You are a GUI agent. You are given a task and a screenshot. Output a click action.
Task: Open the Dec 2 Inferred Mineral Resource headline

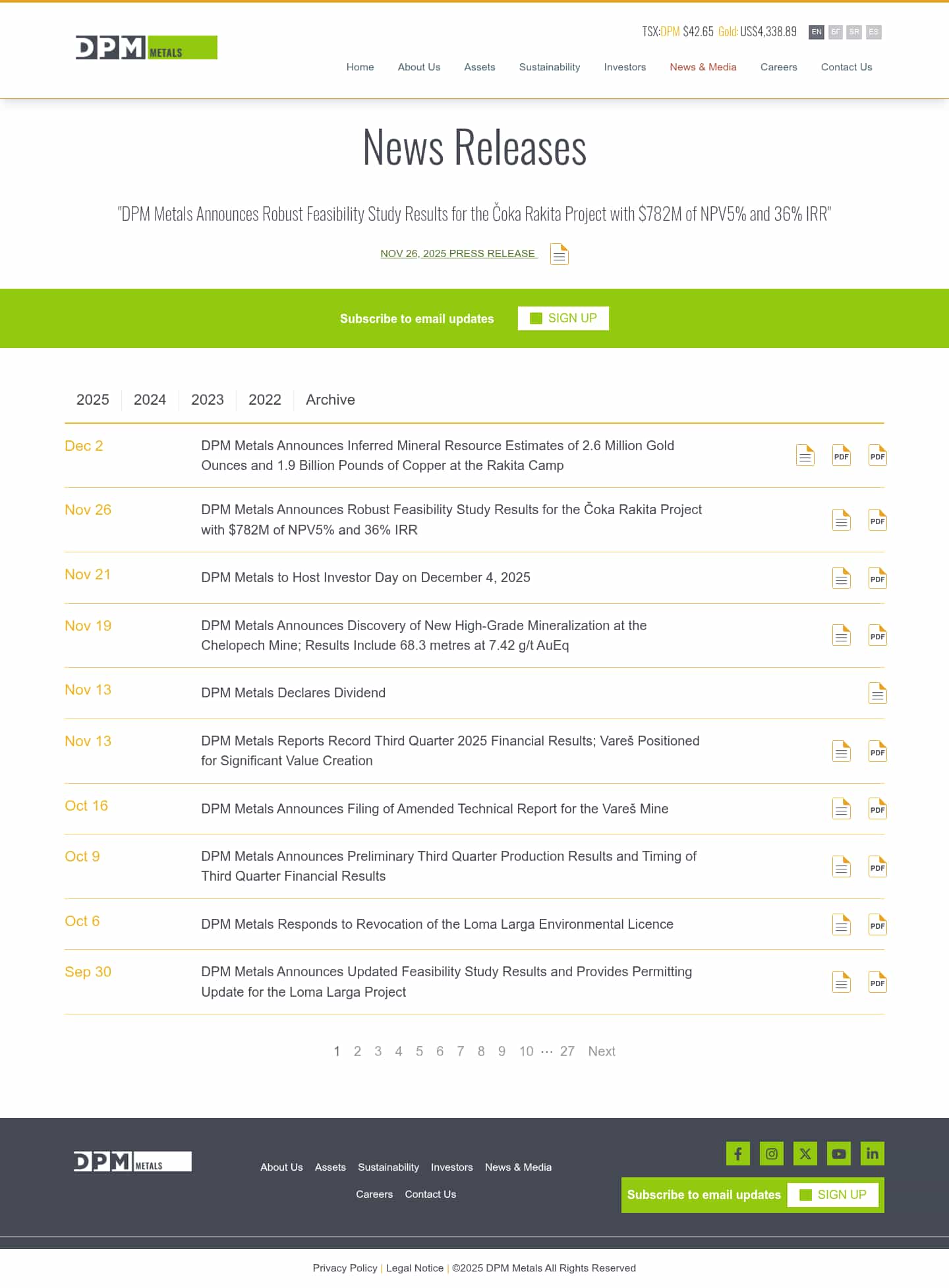tap(438, 455)
